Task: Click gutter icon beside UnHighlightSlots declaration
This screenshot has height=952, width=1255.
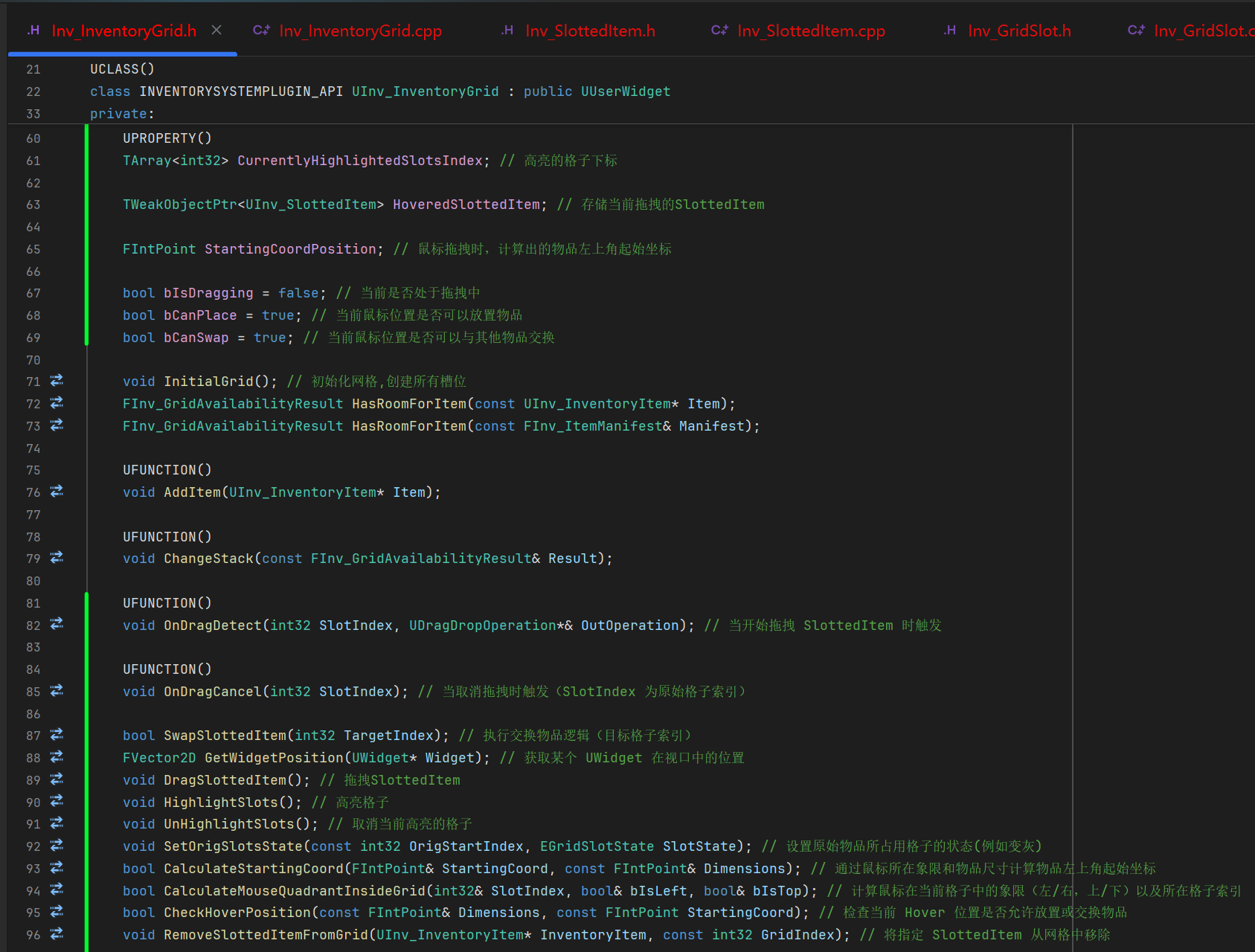Action: (x=57, y=823)
